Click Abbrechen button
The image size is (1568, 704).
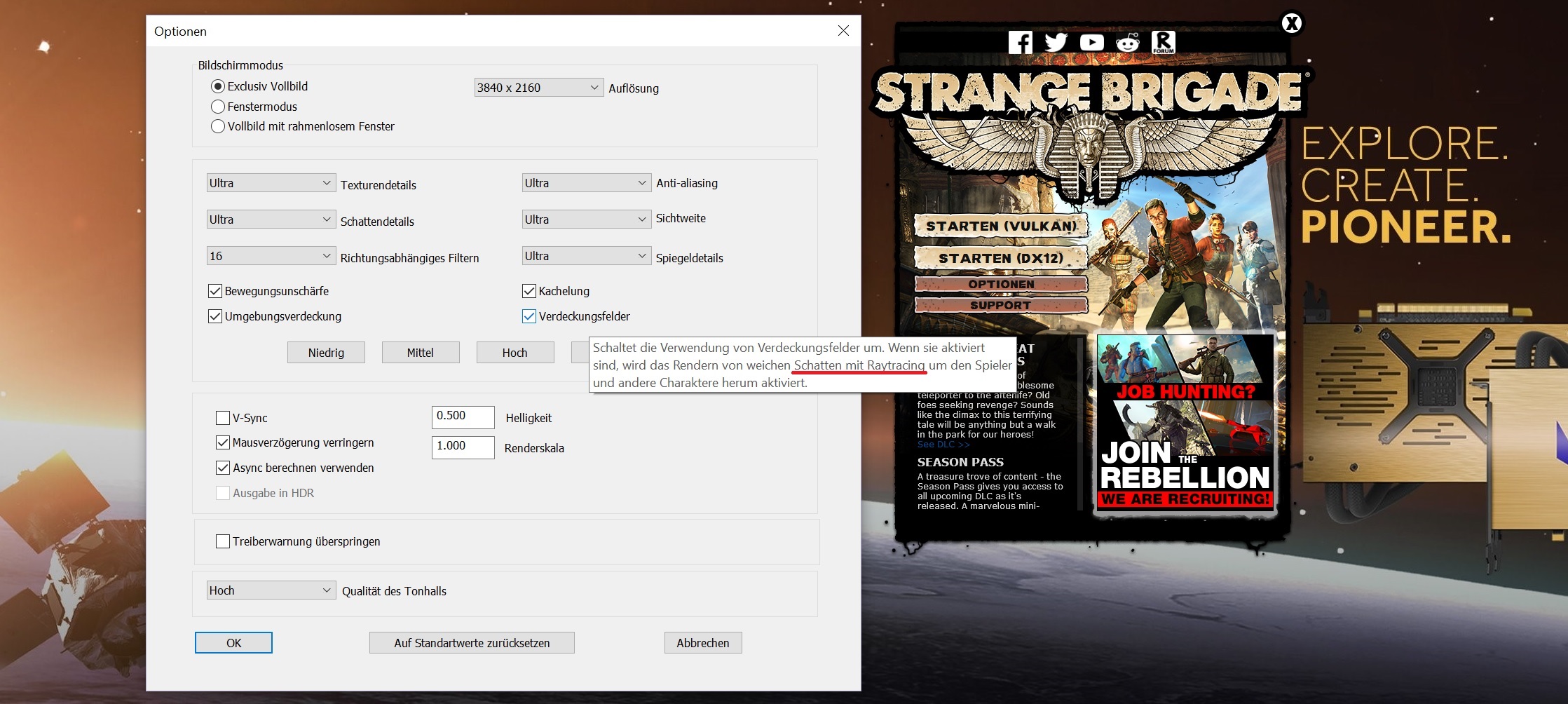[x=703, y=643]
